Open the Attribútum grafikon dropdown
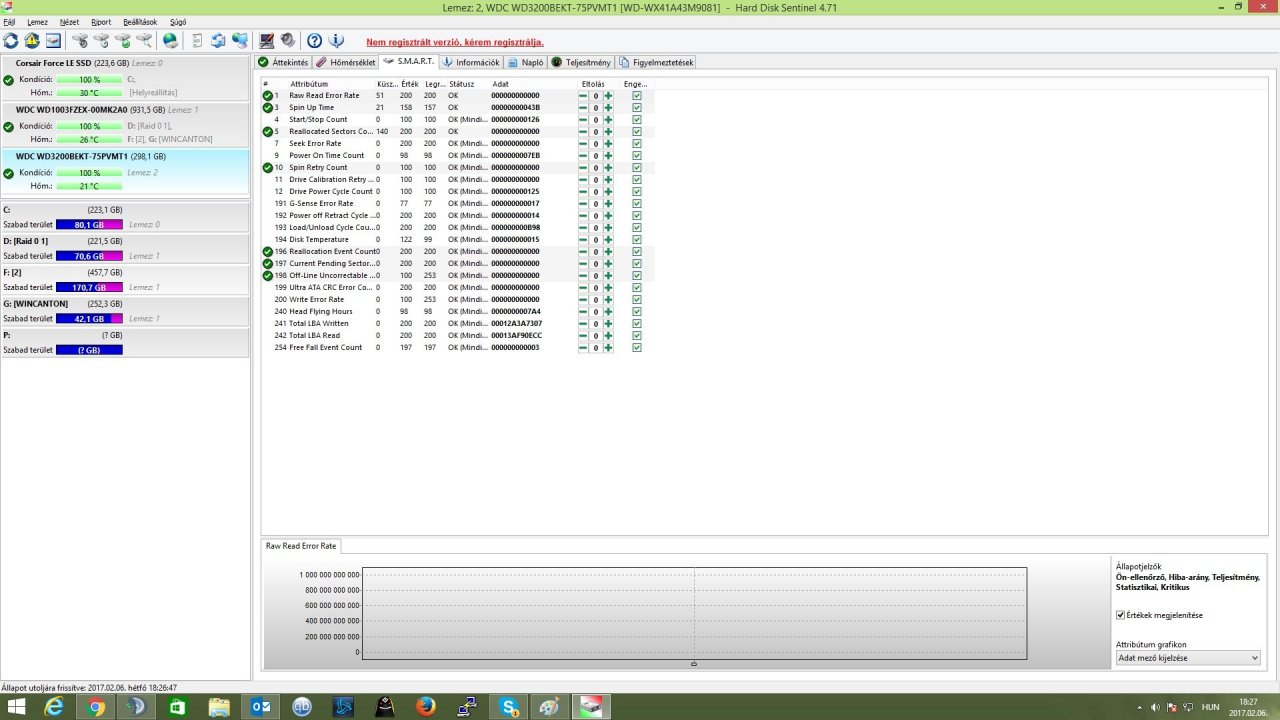This screenshot has height=720, width=1280. pos(1188,657)
